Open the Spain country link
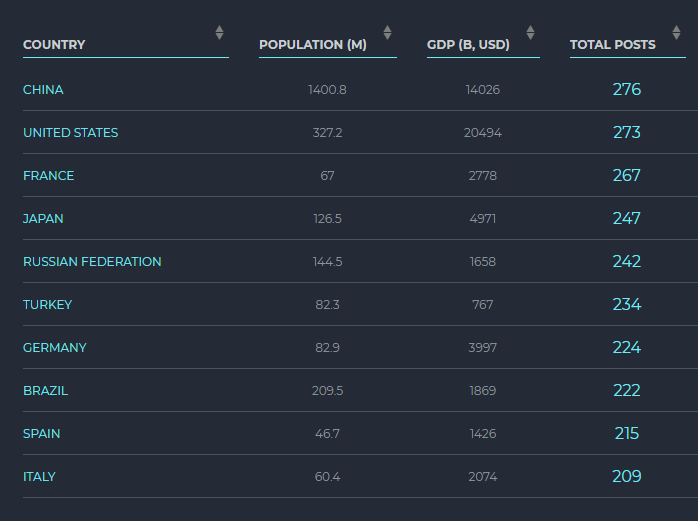698x521 pixels. coord(41,434)
